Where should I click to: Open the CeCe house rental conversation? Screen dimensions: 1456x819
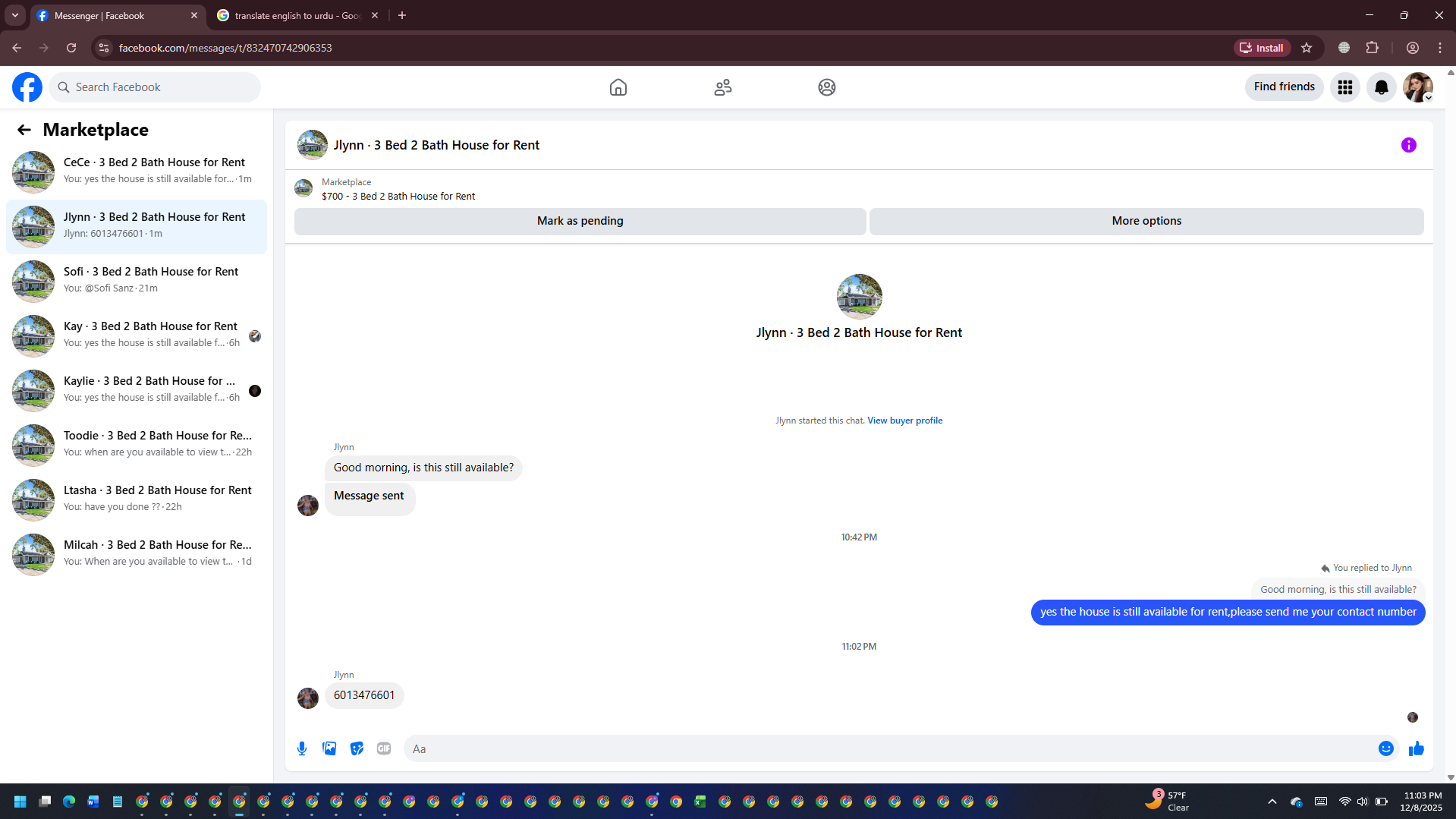[x=137, y=172]
